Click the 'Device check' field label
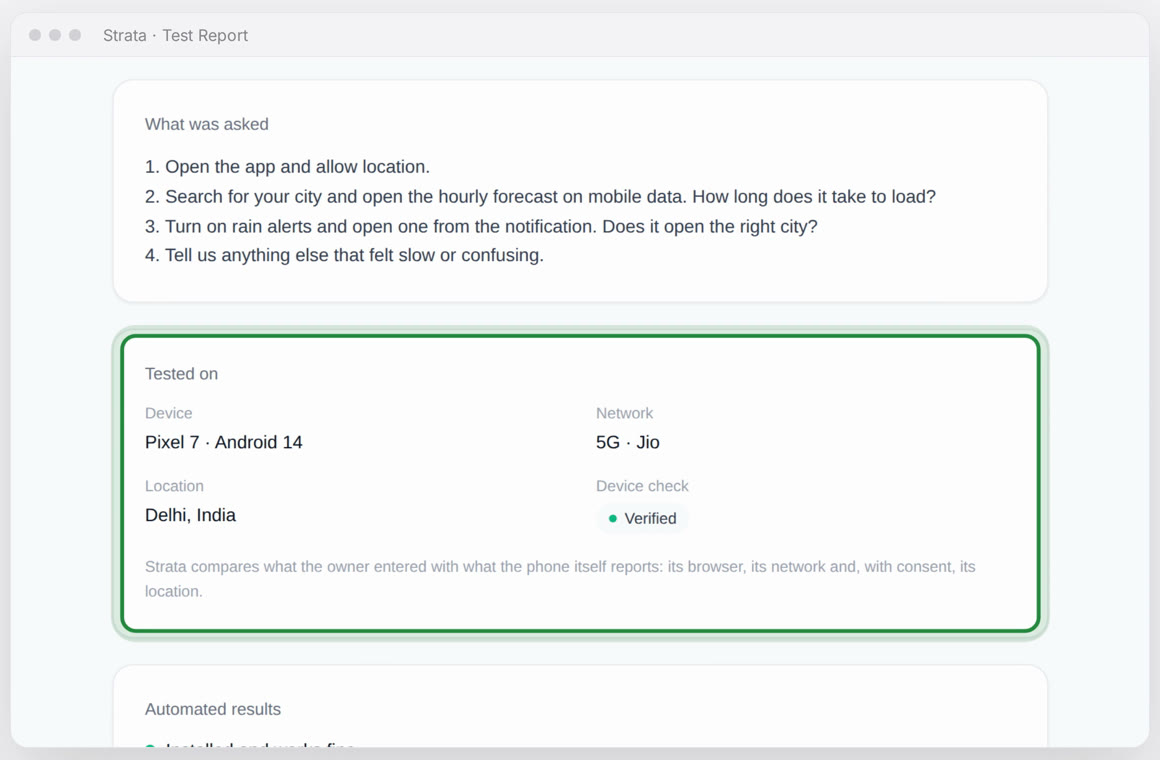This screenshot has width=1160, height=760. click(642, 486)
